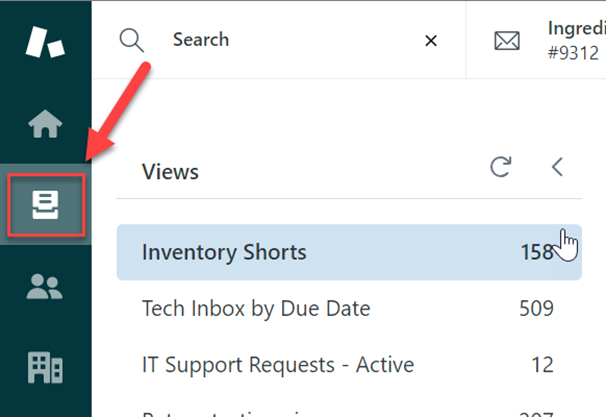Focus the Search text field
This screenshot has width=606, height=417.
click(x=280, y=40)
